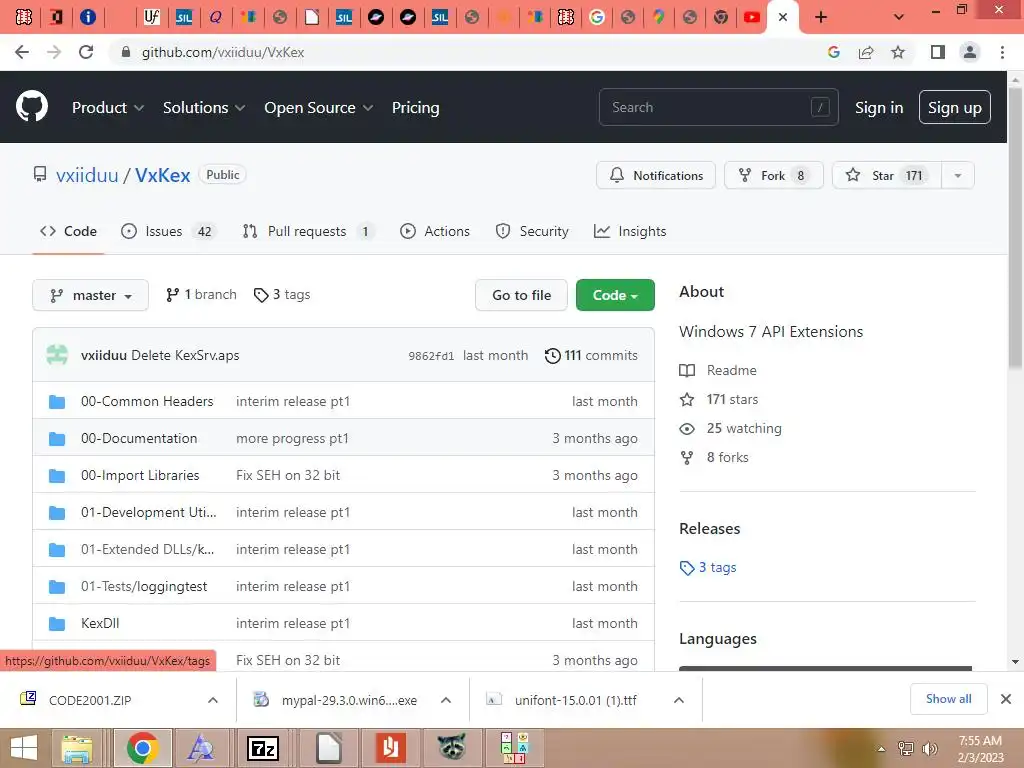Click the vxiiduu avatar in commit row
The image size is (1024, 768).
click(x=57, y=355)
